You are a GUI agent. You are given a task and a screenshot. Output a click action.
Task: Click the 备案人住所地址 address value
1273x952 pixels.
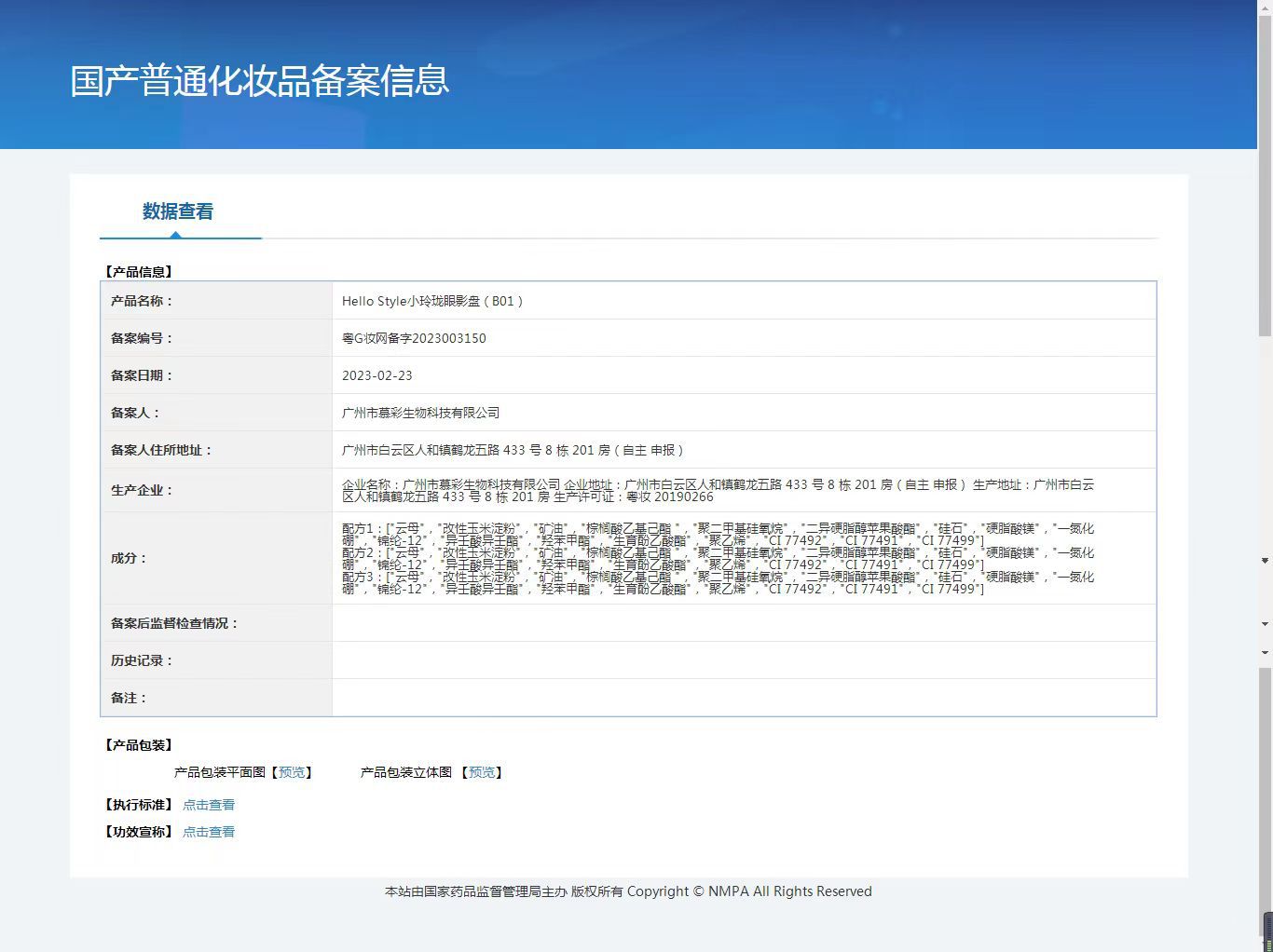[x=514, y=450]
